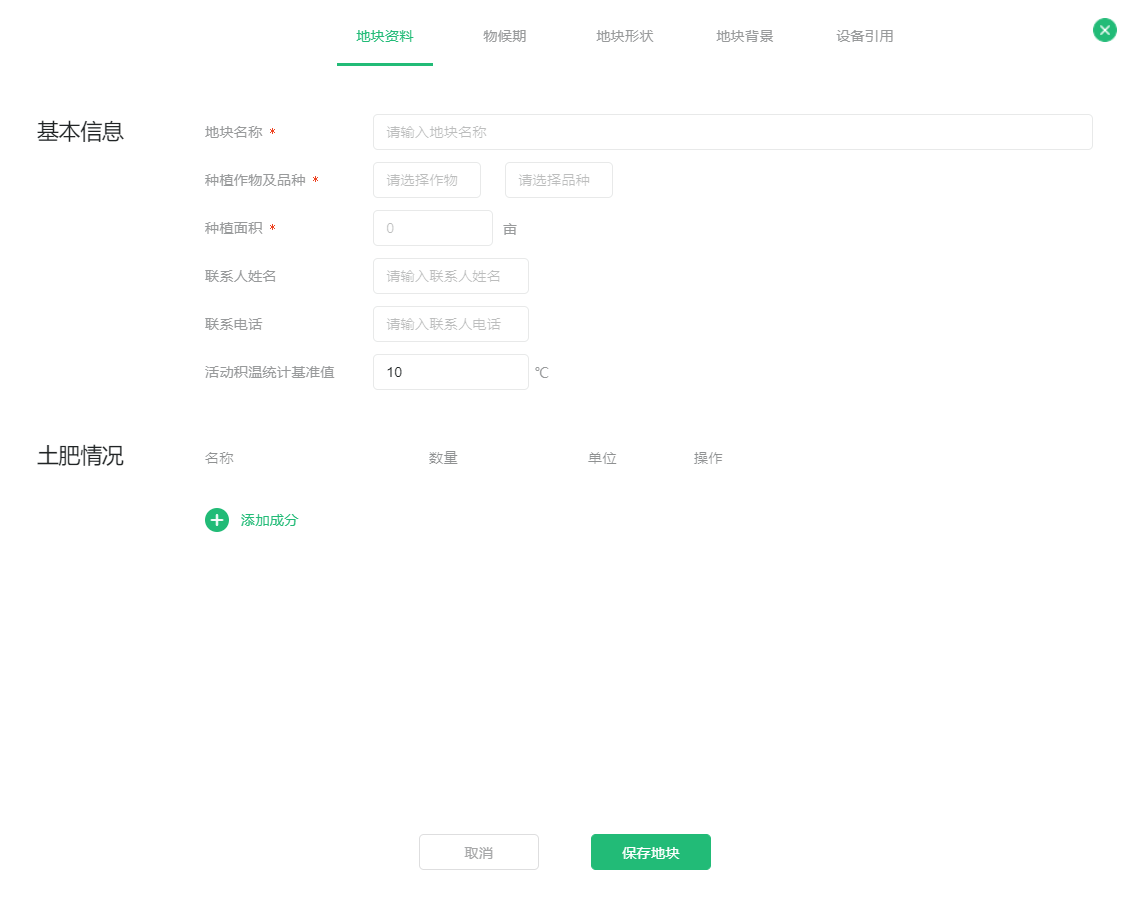
Task: Open the 地块形状 tab
Action: 624,36
